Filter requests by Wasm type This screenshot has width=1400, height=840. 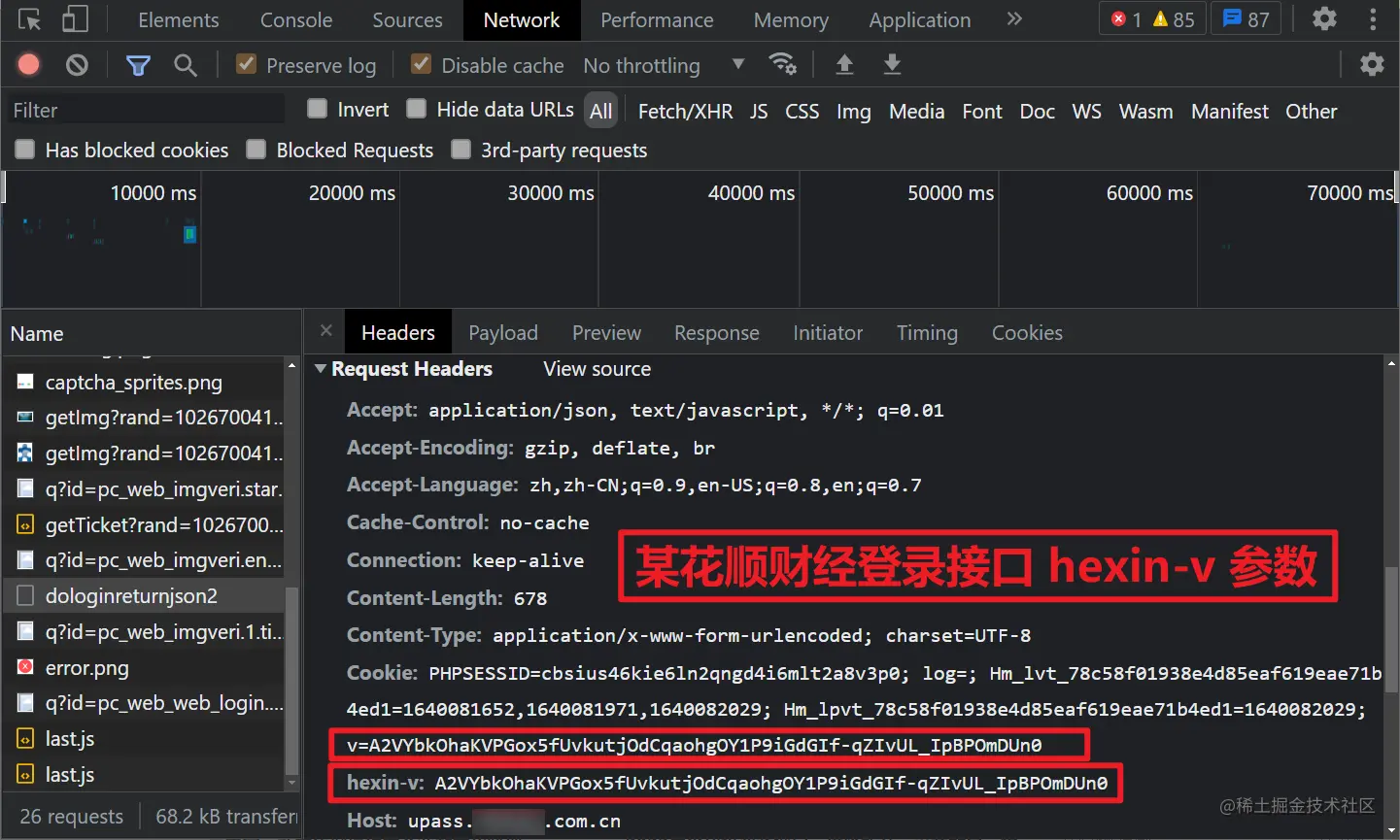[x=1145, y=111]
